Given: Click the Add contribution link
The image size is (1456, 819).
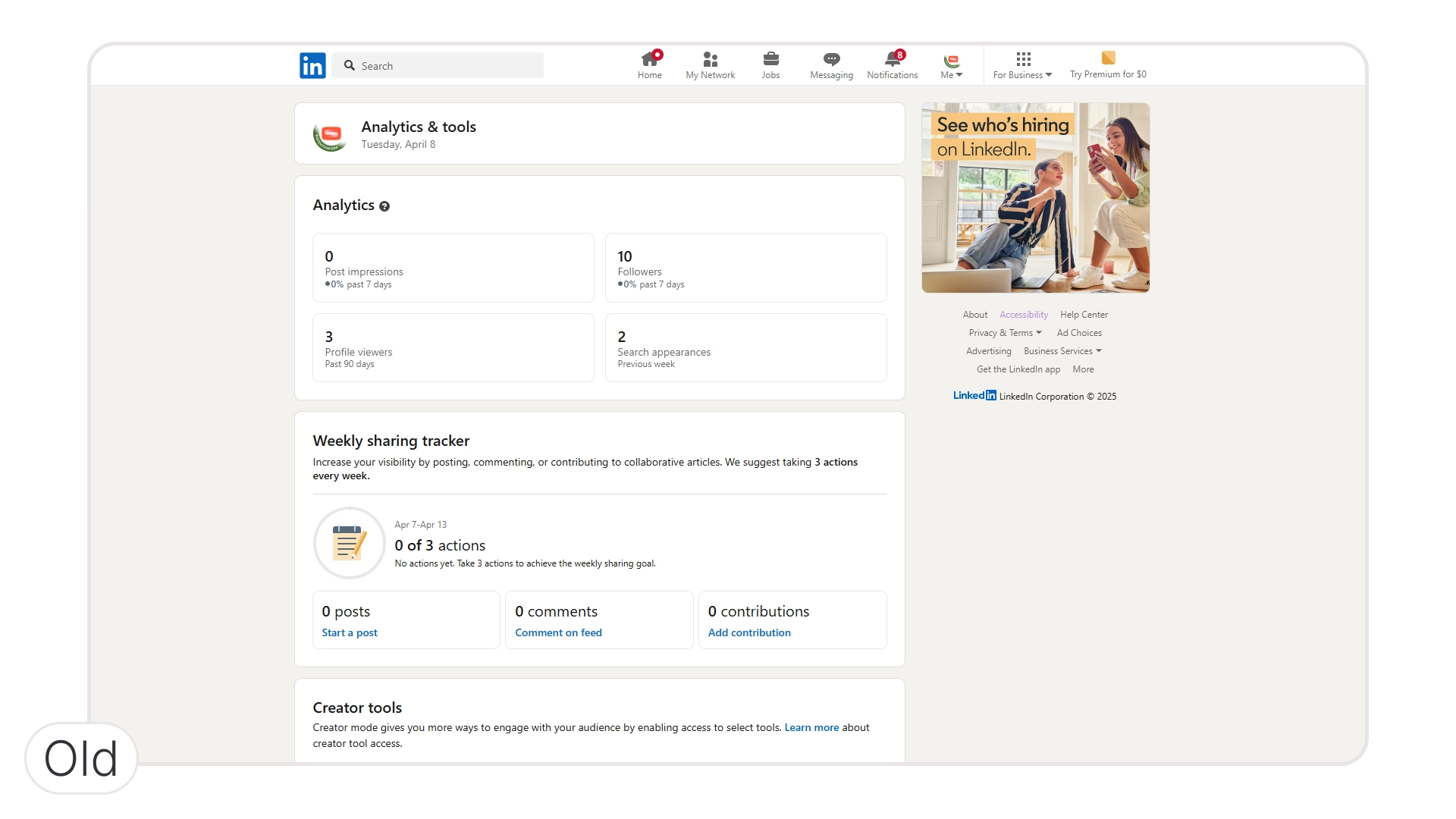Looking at the screenshot, I should [748, 632].
